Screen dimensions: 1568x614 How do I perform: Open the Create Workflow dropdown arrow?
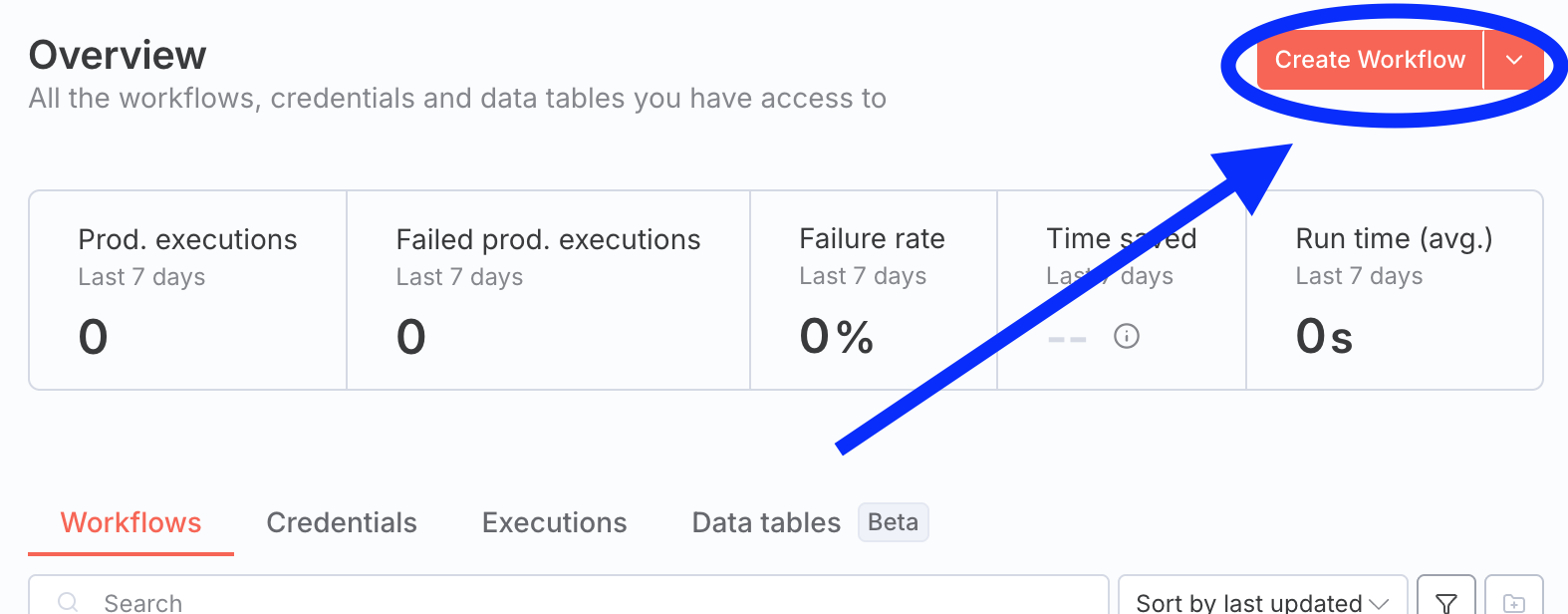coord(1513,60)
